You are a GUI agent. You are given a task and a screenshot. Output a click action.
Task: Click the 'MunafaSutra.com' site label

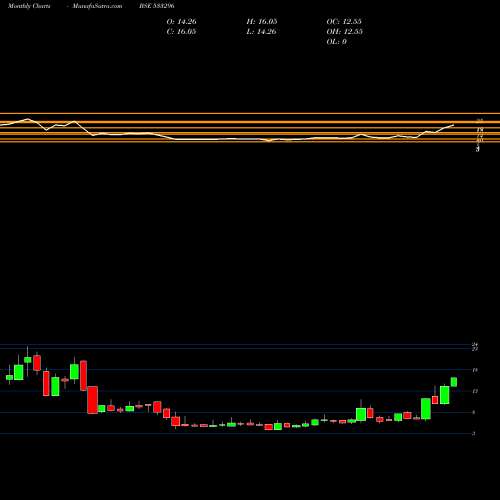pyautogui.click(x=97, y=6)
